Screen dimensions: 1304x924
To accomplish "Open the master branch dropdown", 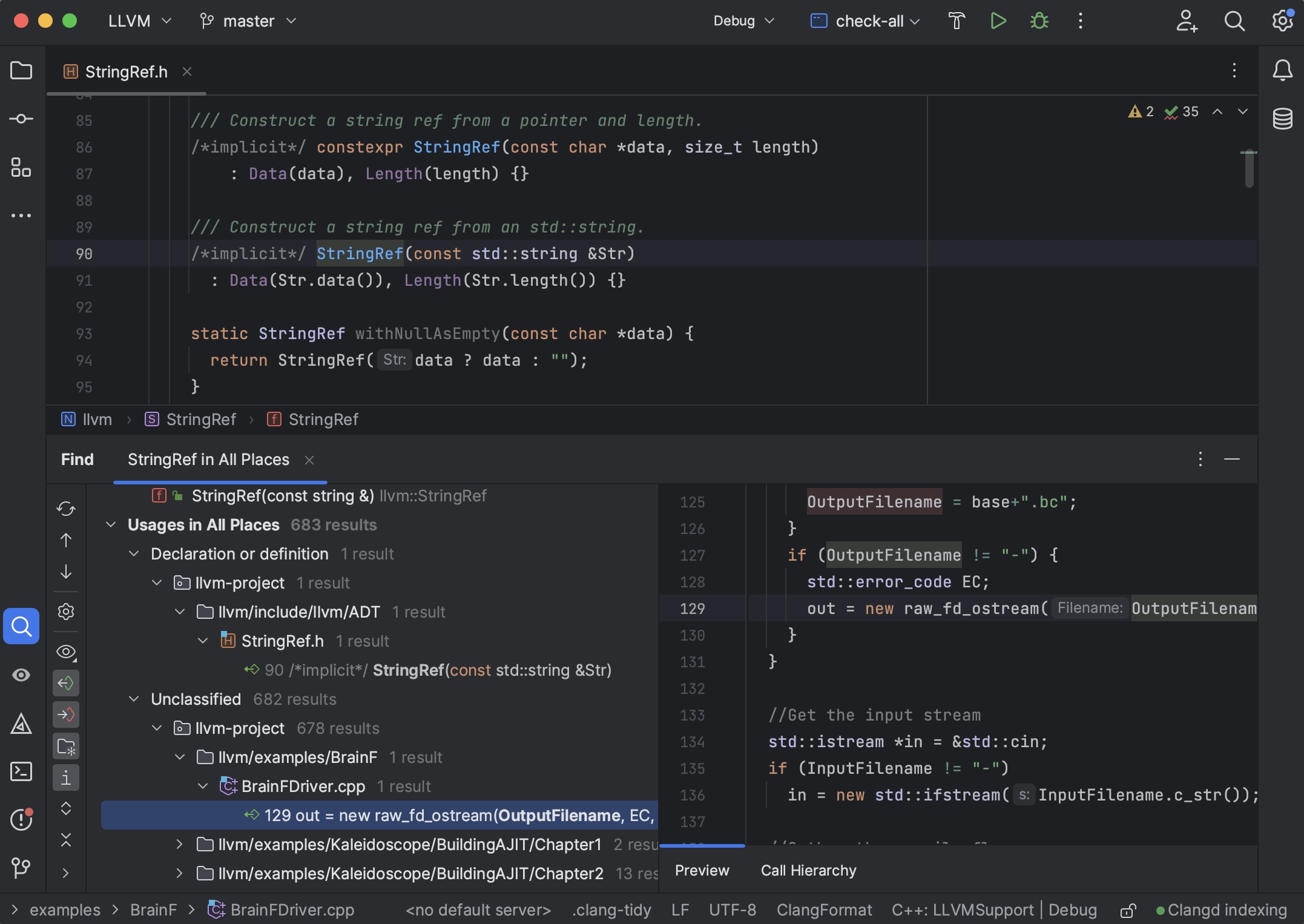I will tap(248, 21).
